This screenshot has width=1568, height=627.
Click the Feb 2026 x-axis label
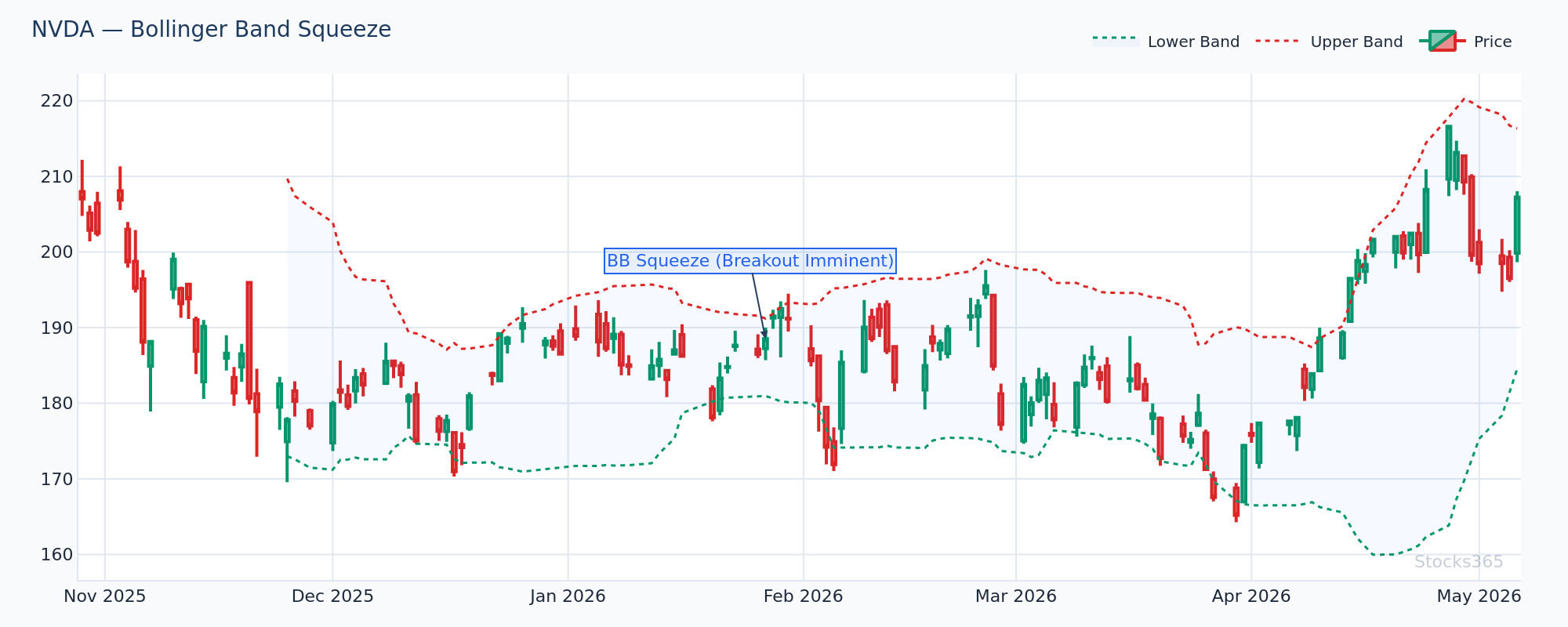803,596
